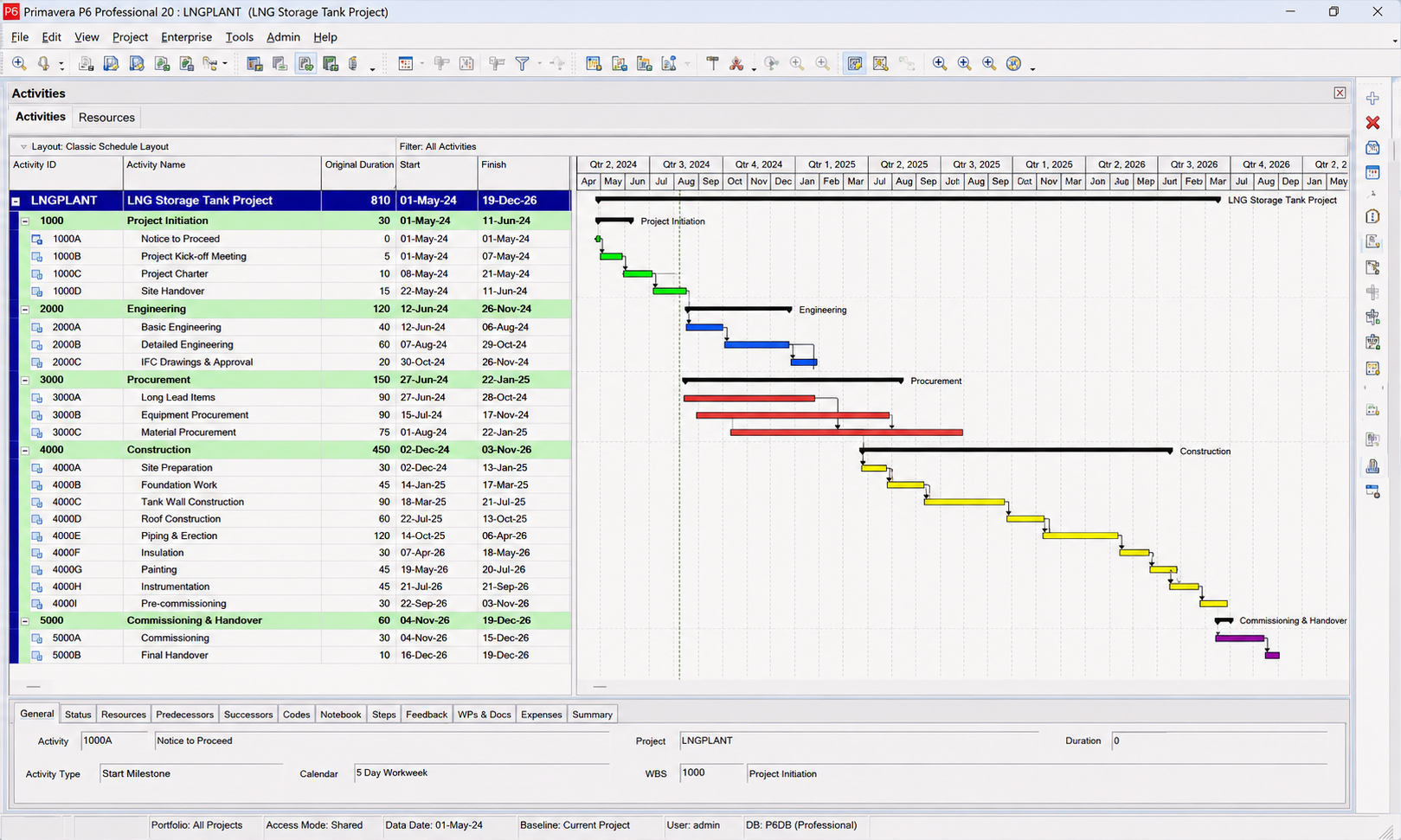Screen dimensions: 1401x840
Task: Click the globe icon at the toolbar's right end
Action: click(1014, 63)
